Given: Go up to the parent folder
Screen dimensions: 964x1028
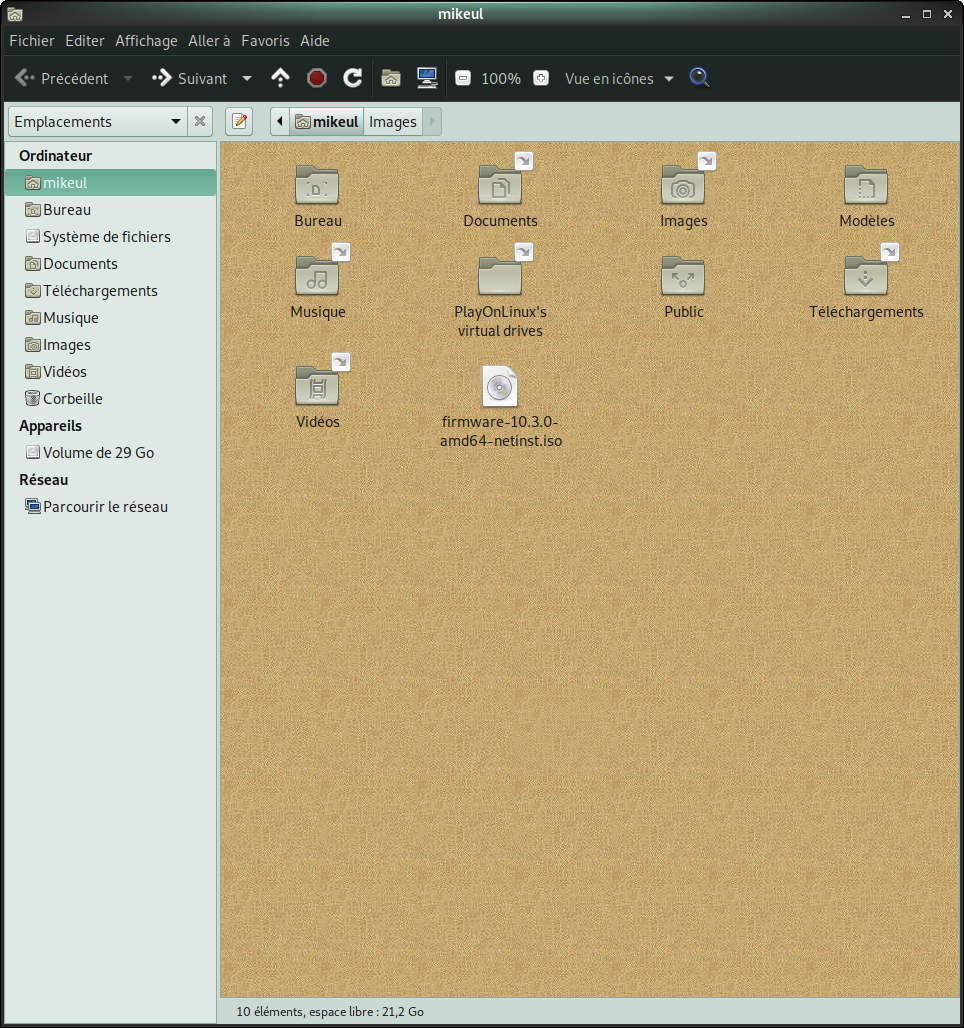Looking at the screenshot, I should tap(280, 78).
